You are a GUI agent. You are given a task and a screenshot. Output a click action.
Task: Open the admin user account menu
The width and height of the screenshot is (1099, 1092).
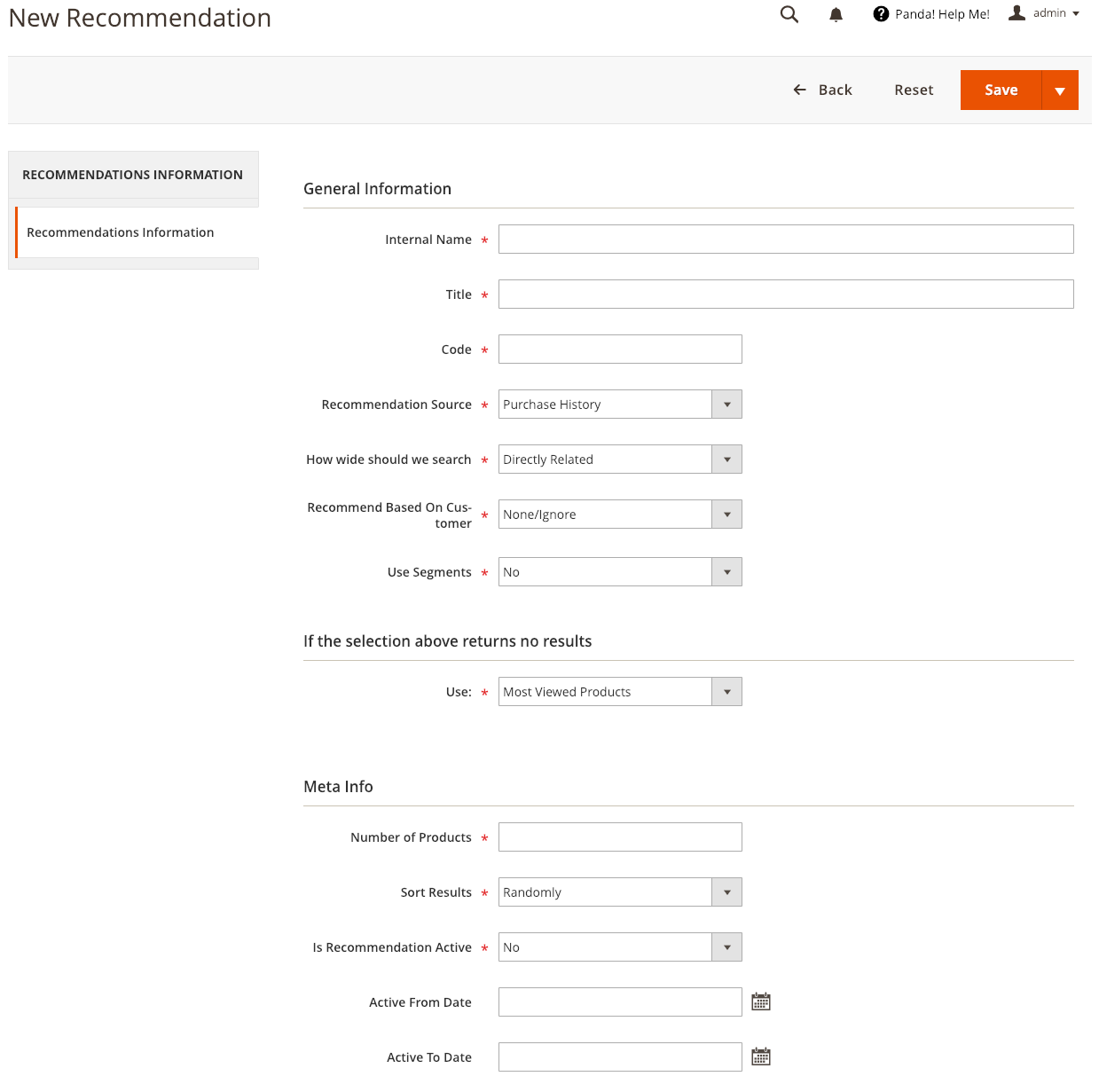coord(1044,13)
